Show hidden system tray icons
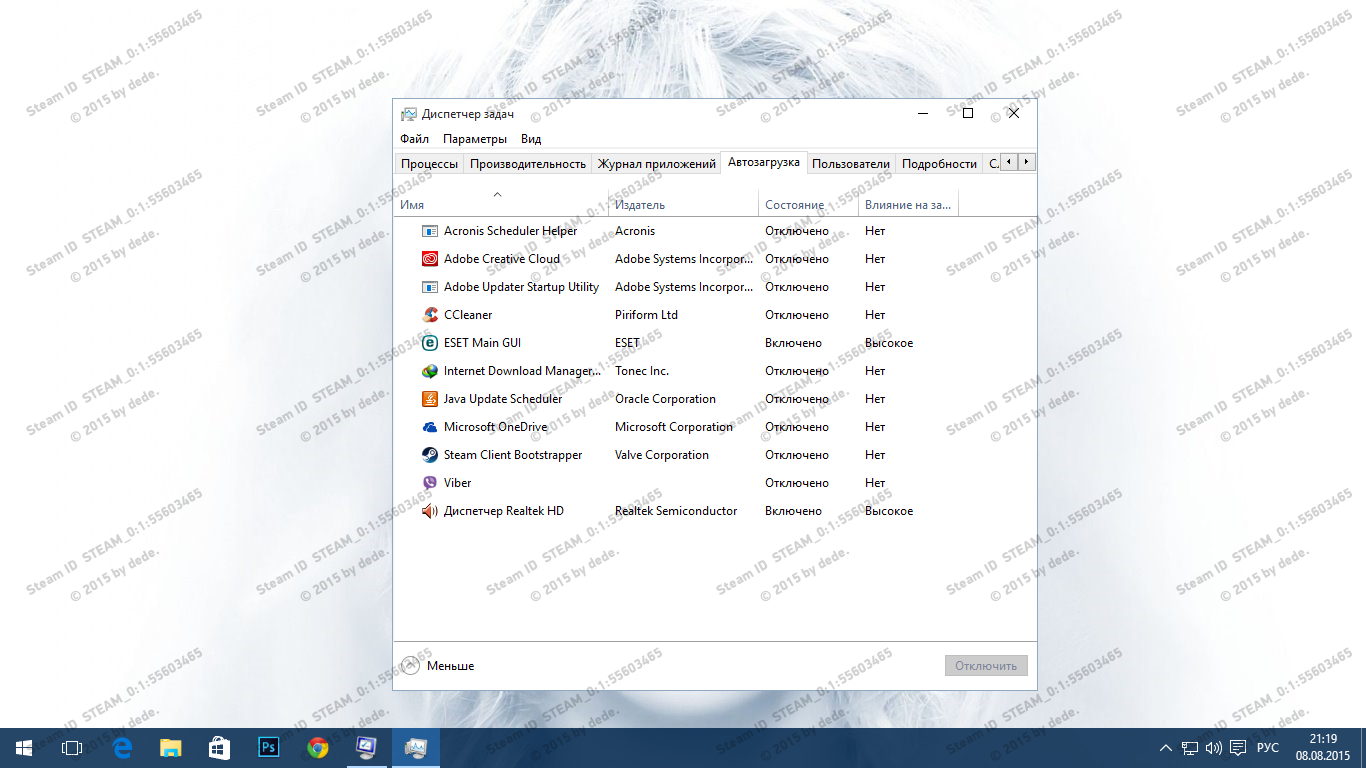The image size is (1366, 768). 1166,748
